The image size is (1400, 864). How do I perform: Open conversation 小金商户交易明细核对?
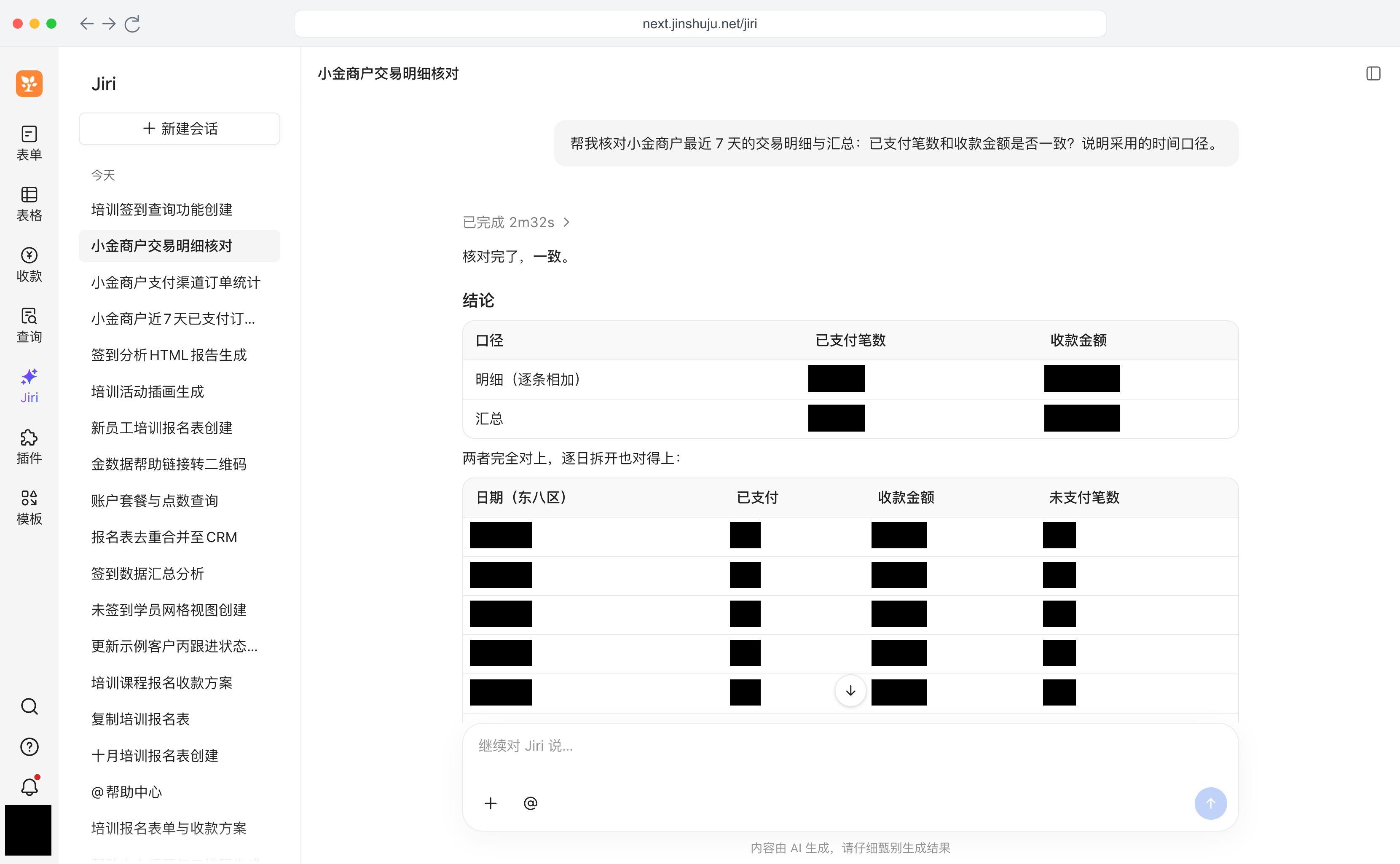(x=180, y=246)
